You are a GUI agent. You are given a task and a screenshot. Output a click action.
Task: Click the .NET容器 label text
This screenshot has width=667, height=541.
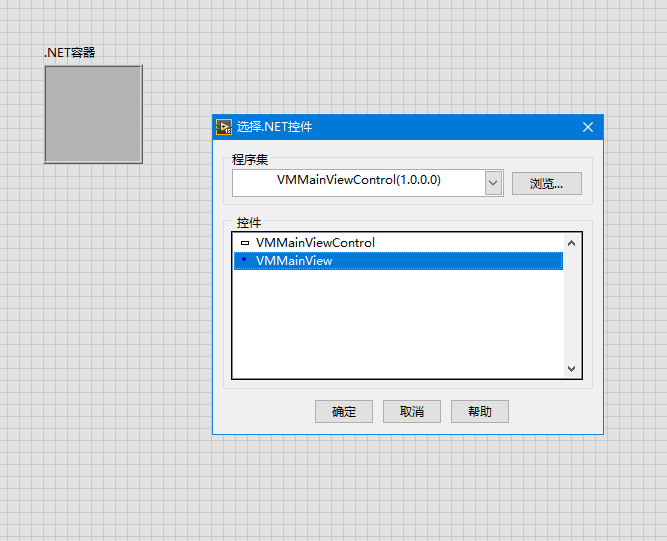click(70, 53)
